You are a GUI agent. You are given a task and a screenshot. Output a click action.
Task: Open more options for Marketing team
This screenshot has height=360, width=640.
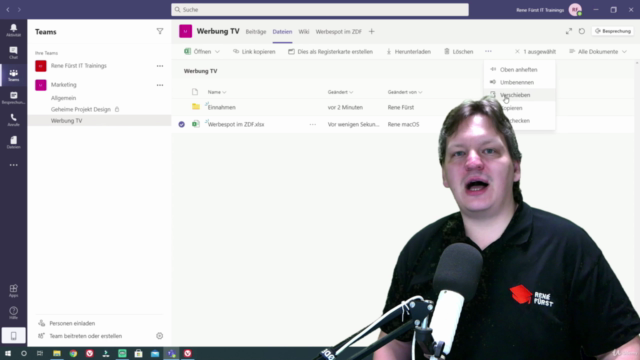click(x=160, y=85)
